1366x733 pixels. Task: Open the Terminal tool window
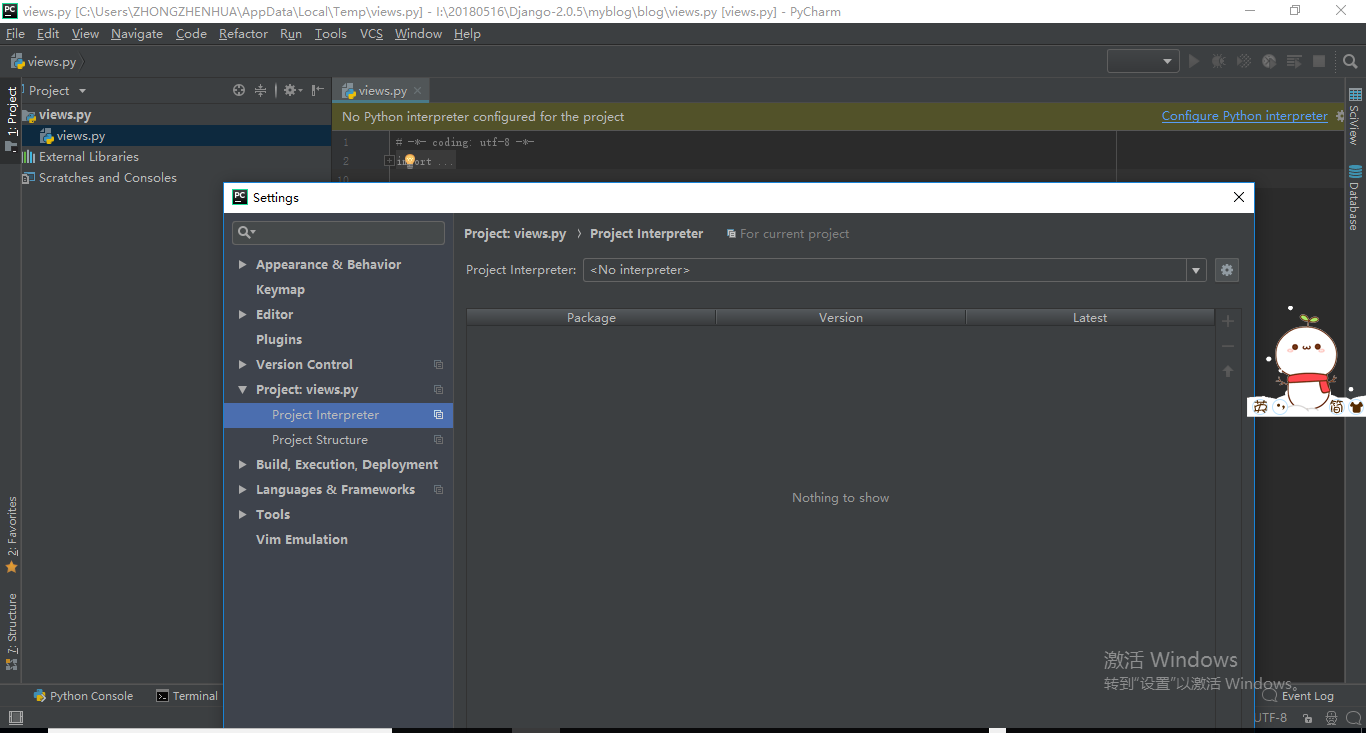187,696
